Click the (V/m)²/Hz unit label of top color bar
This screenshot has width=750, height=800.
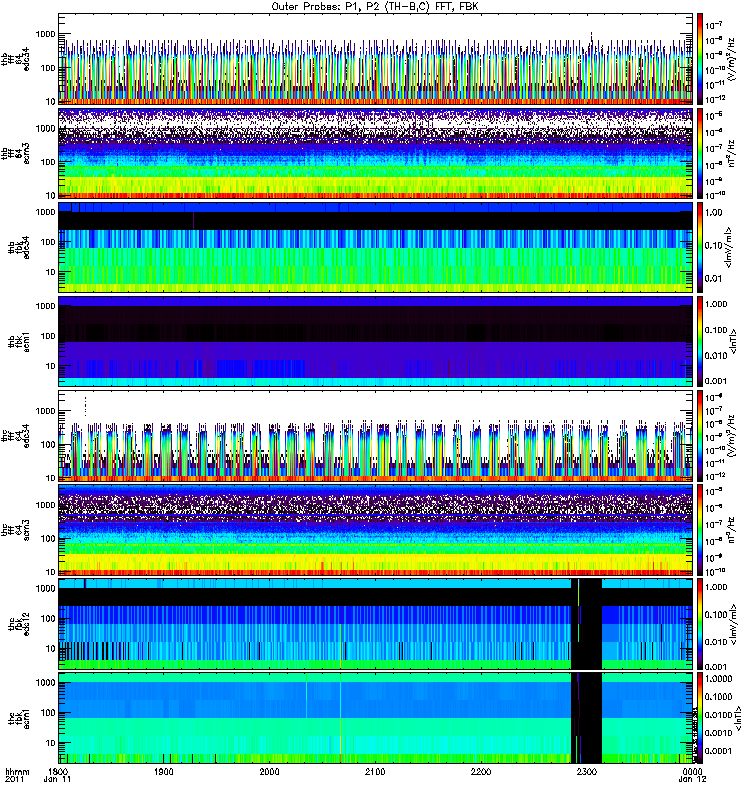tap(731, 59)
